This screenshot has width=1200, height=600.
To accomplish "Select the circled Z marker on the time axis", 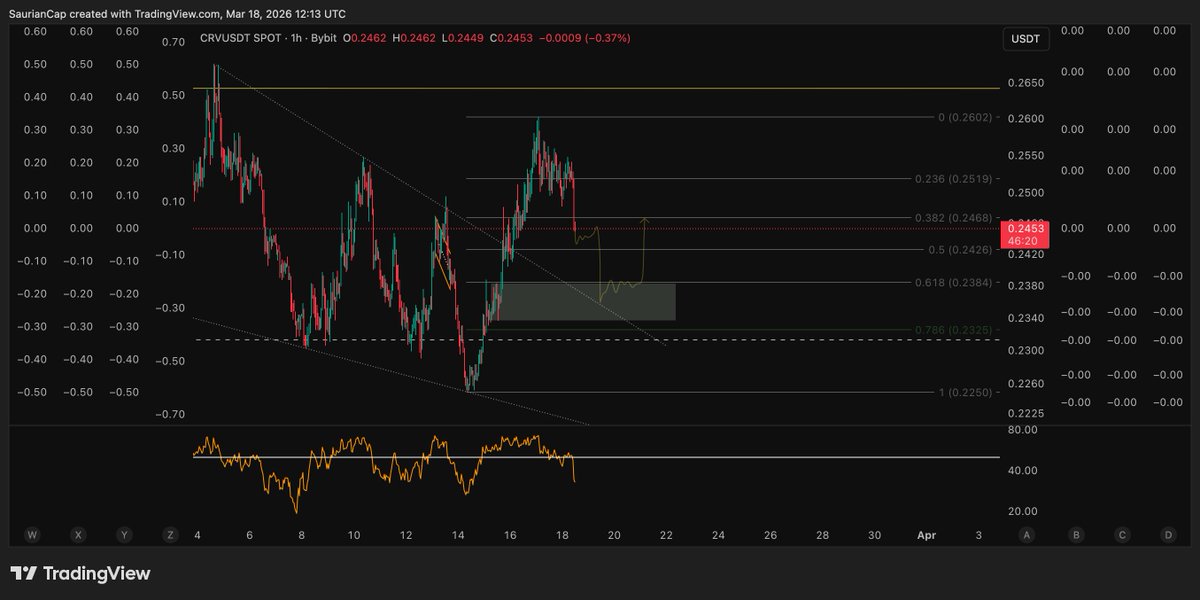I will click(x=170, y=535).
